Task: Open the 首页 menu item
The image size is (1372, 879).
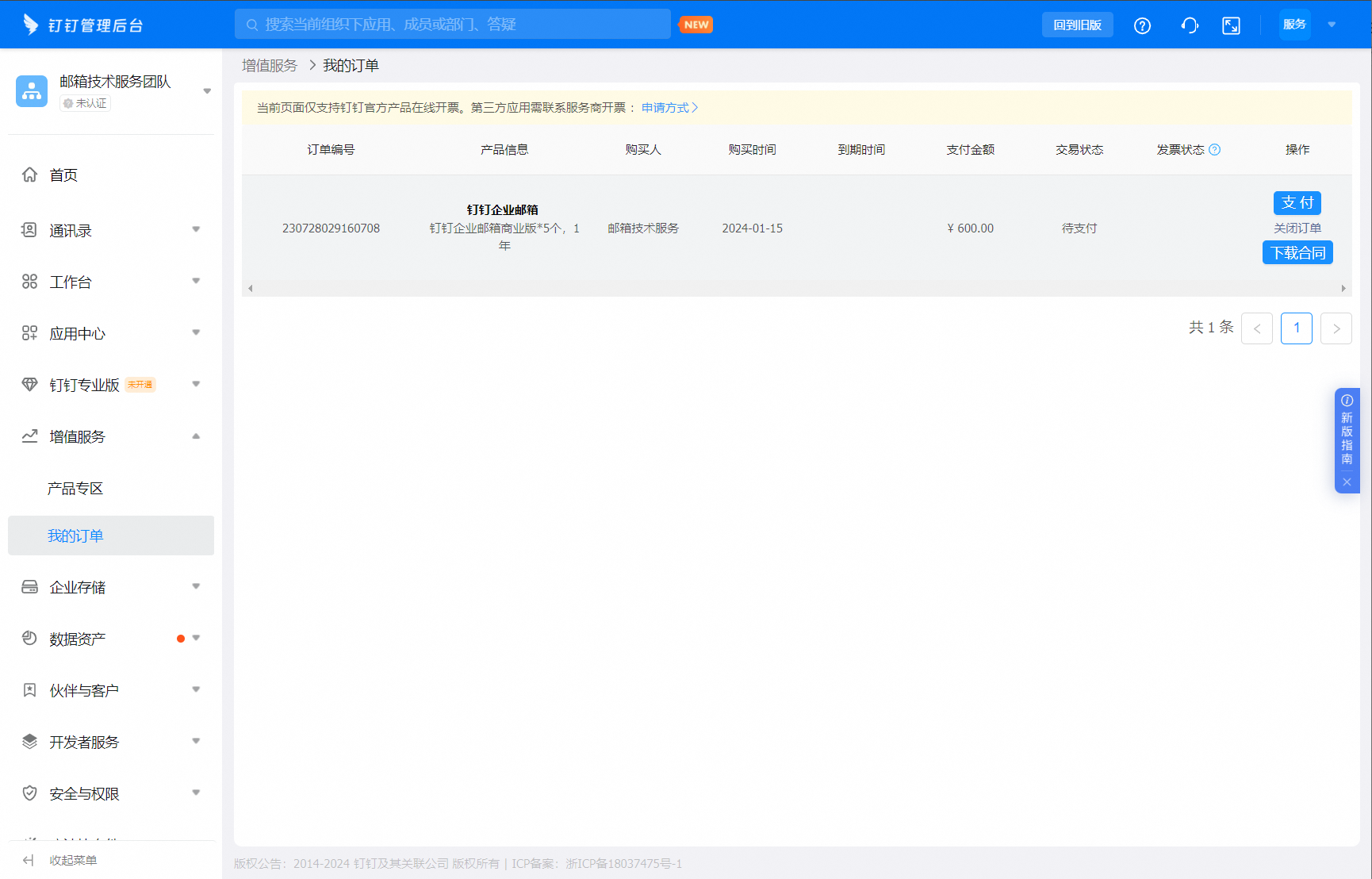Action: pyautogui.click(x=111, y=175)
